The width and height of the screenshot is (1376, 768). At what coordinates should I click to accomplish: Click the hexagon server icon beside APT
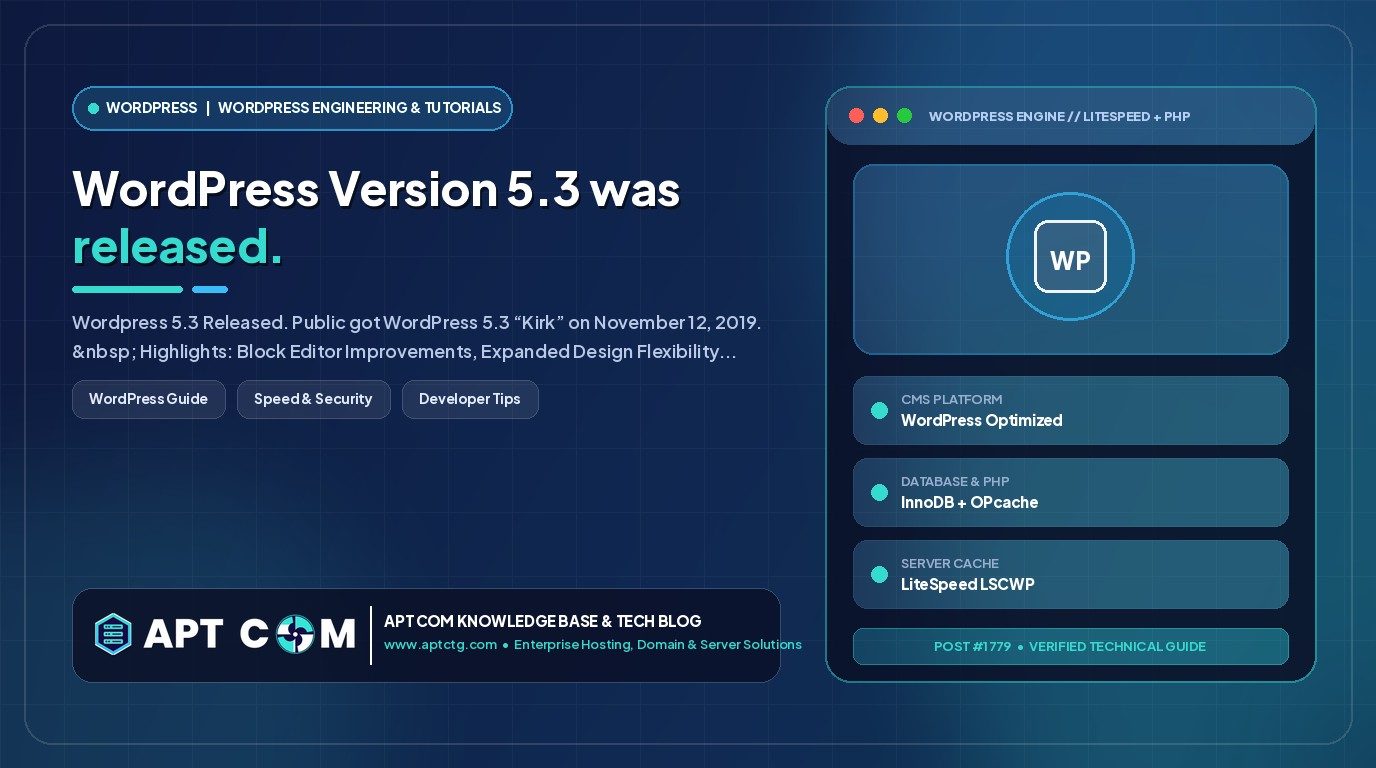[x=113, y=634]
